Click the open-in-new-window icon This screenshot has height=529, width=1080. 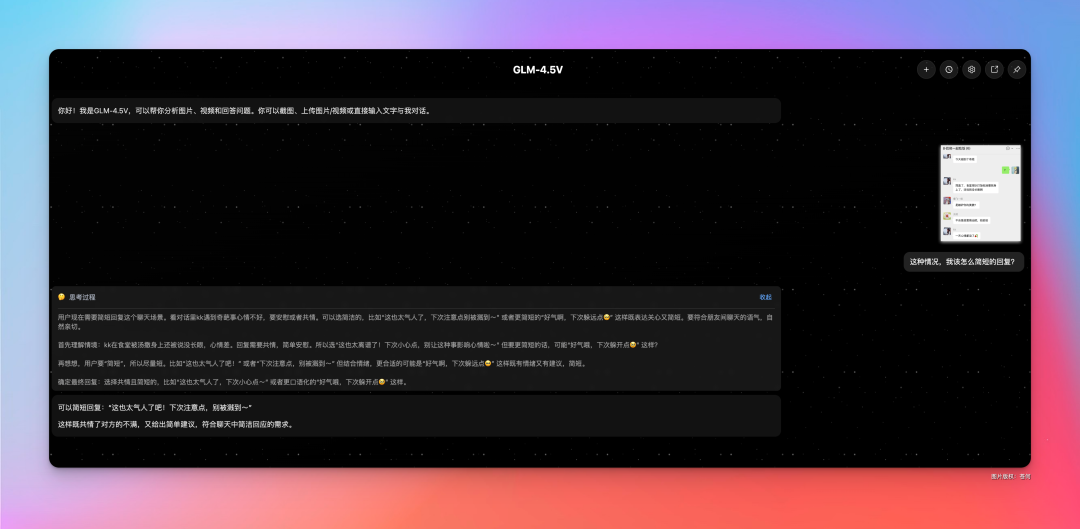click(x=994, y=70)
